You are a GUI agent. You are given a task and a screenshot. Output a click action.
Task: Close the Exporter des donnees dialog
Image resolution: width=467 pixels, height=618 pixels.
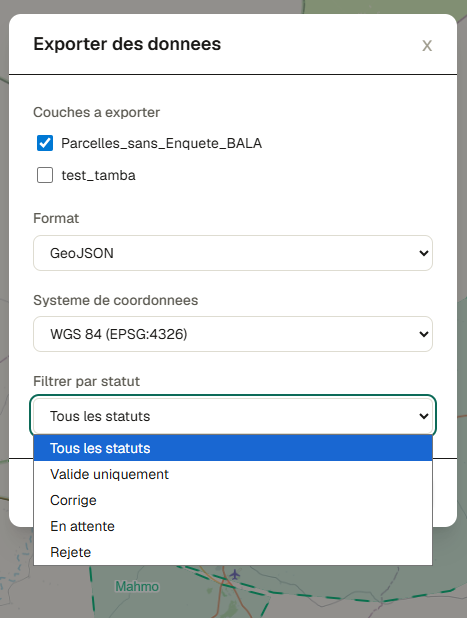(x=427, y=46)
